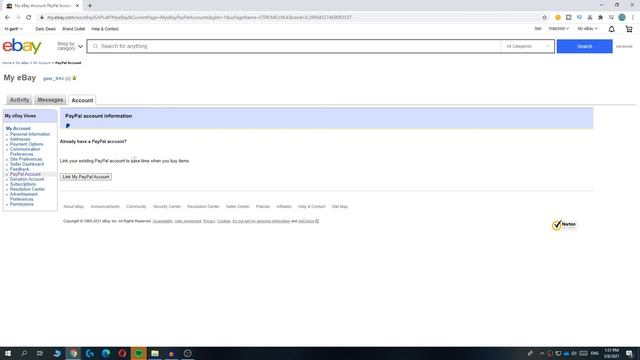
Task: Open the Windows Start menu
Action: (8, 353)
